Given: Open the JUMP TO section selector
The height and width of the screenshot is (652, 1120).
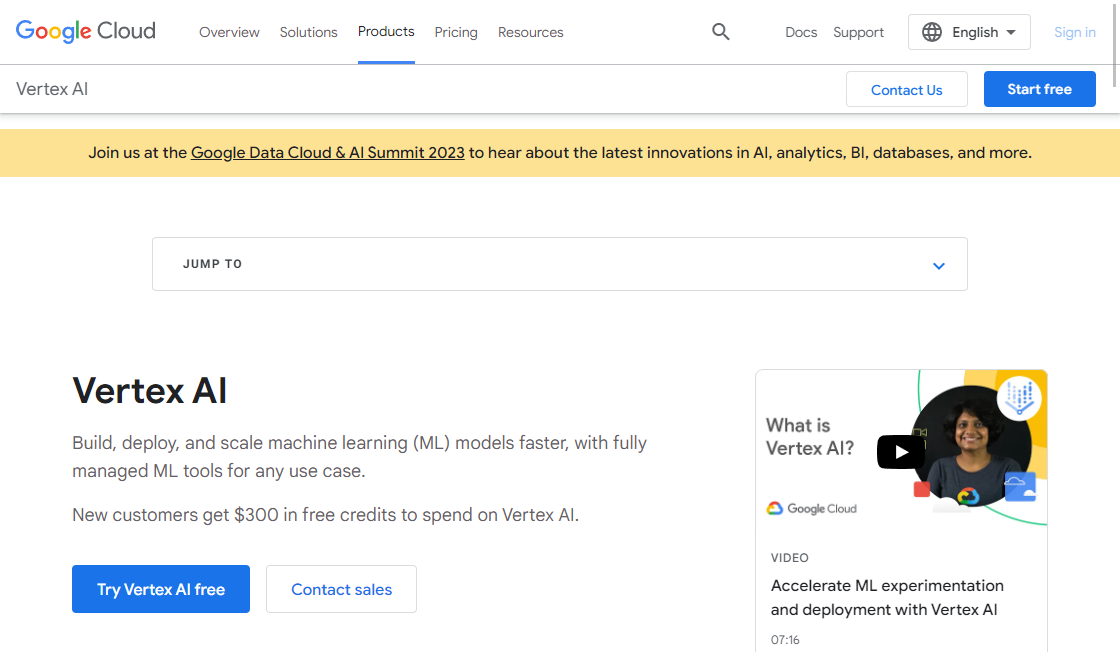Looking at the screenshot, I should pyautogui.click(x=559, y=264).
